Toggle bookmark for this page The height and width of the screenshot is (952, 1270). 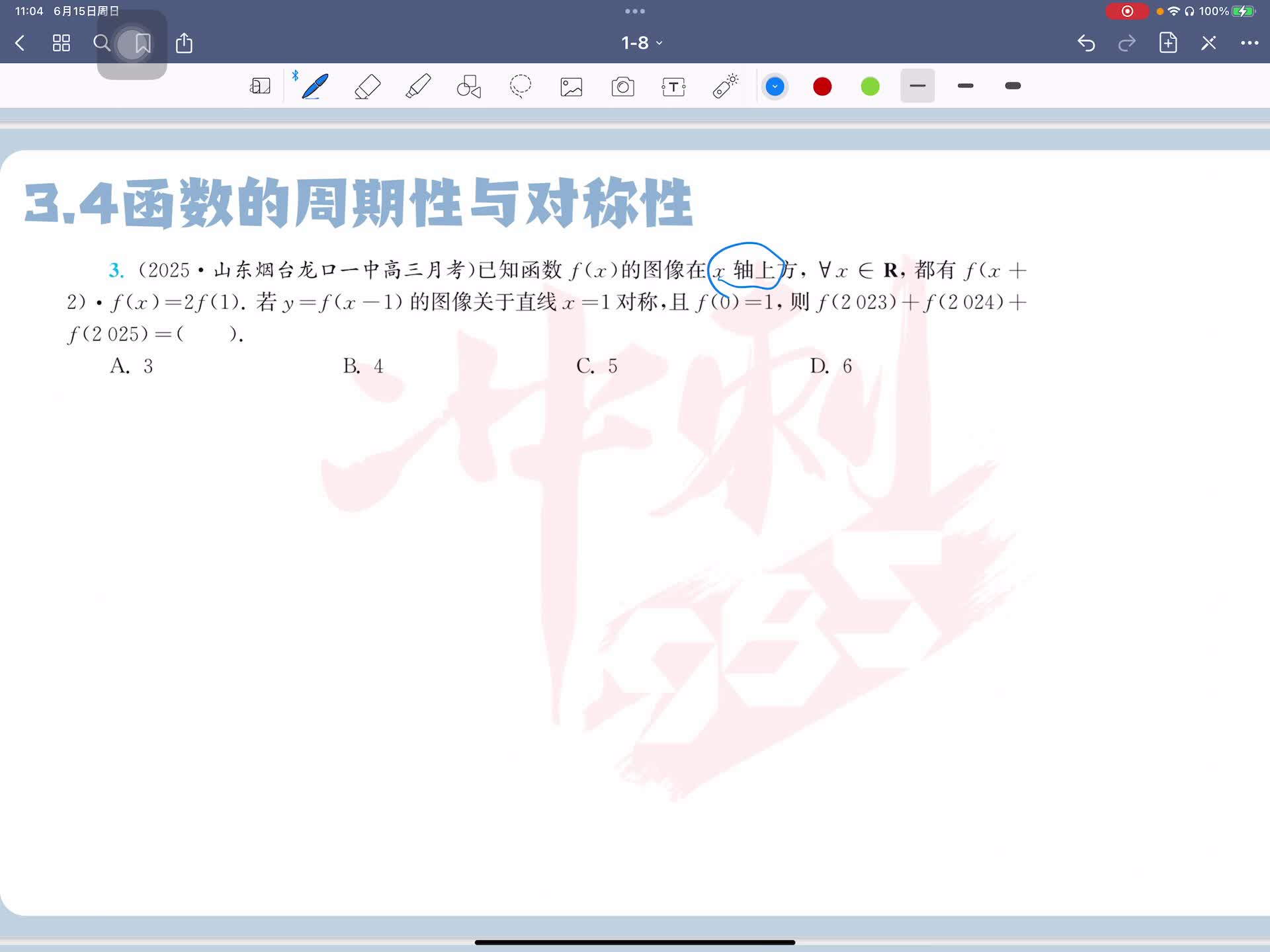point(142,44)
